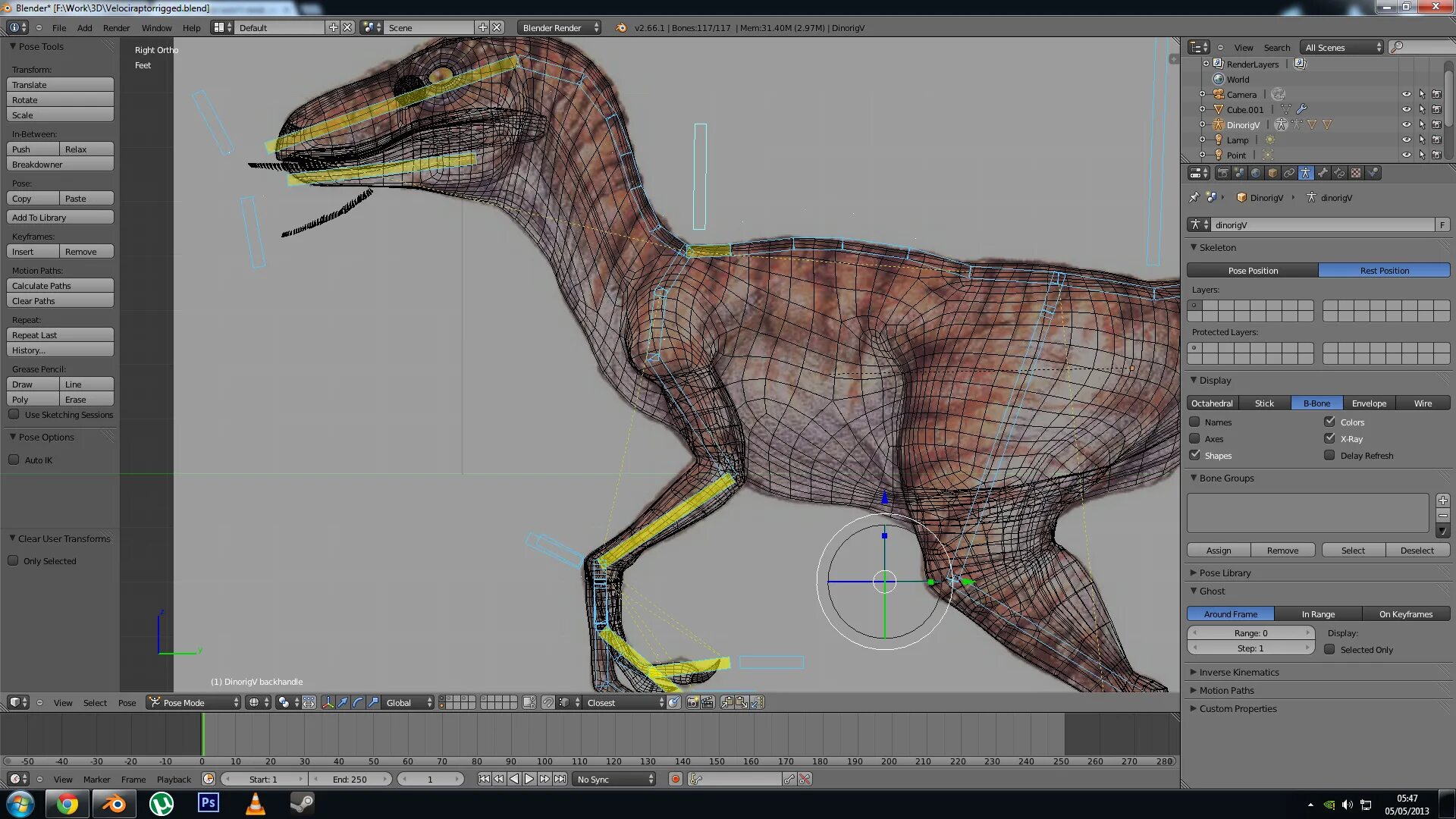Image resolution: width=1456 pixels, height=819 pixels.
Task: Disable the X-Ray display checkbox
Action: click(1329, 438)
